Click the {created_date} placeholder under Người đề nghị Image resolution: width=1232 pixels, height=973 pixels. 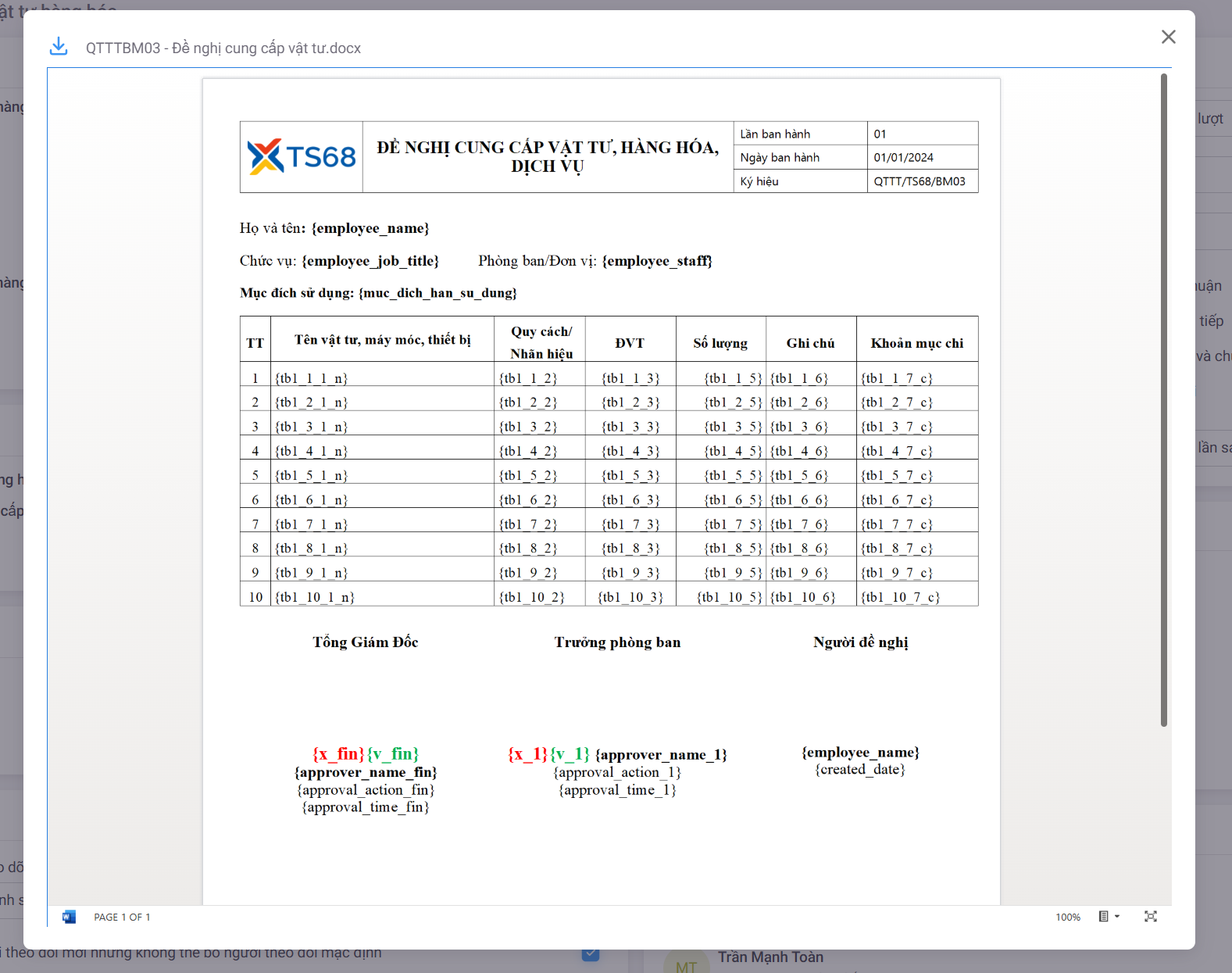pos(860,770)
